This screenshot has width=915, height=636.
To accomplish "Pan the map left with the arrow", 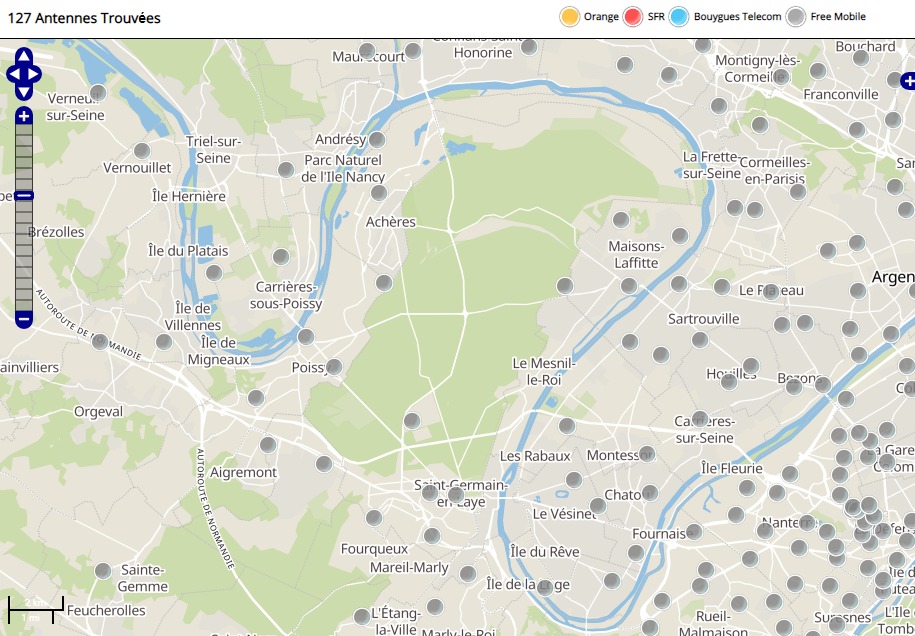I will coord(13,74).
